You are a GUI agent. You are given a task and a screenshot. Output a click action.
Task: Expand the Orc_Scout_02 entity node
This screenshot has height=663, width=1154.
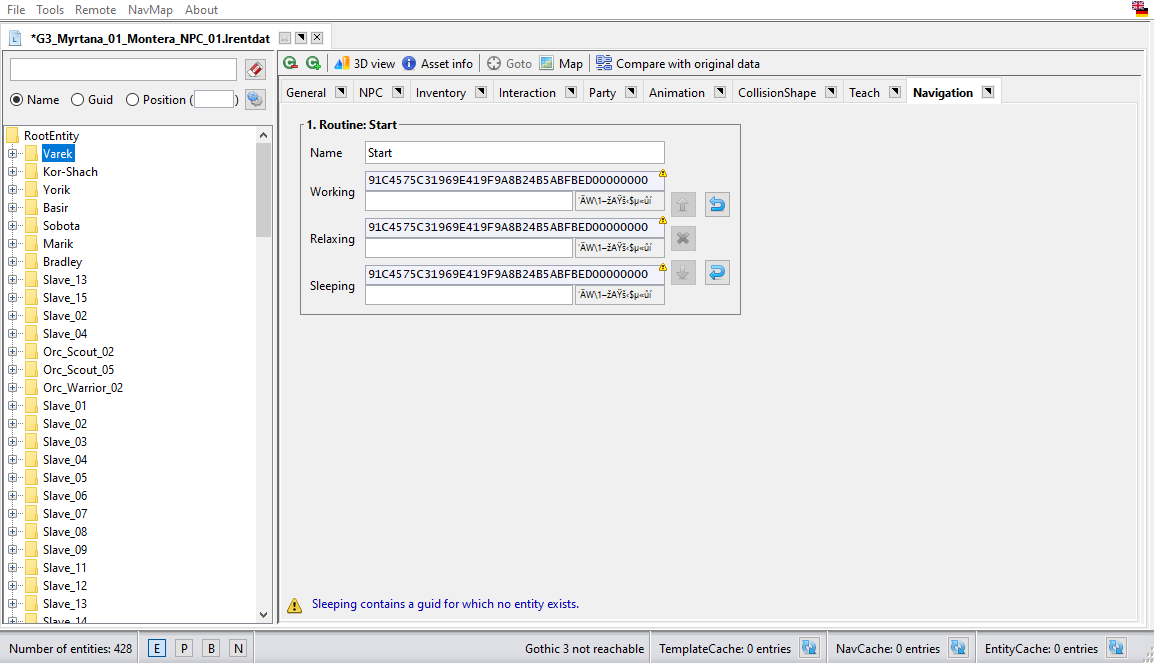click(14, 352)
